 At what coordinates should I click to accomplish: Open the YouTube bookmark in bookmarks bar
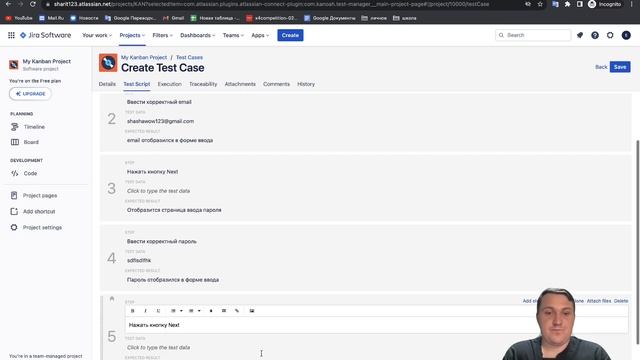(19, 18)
